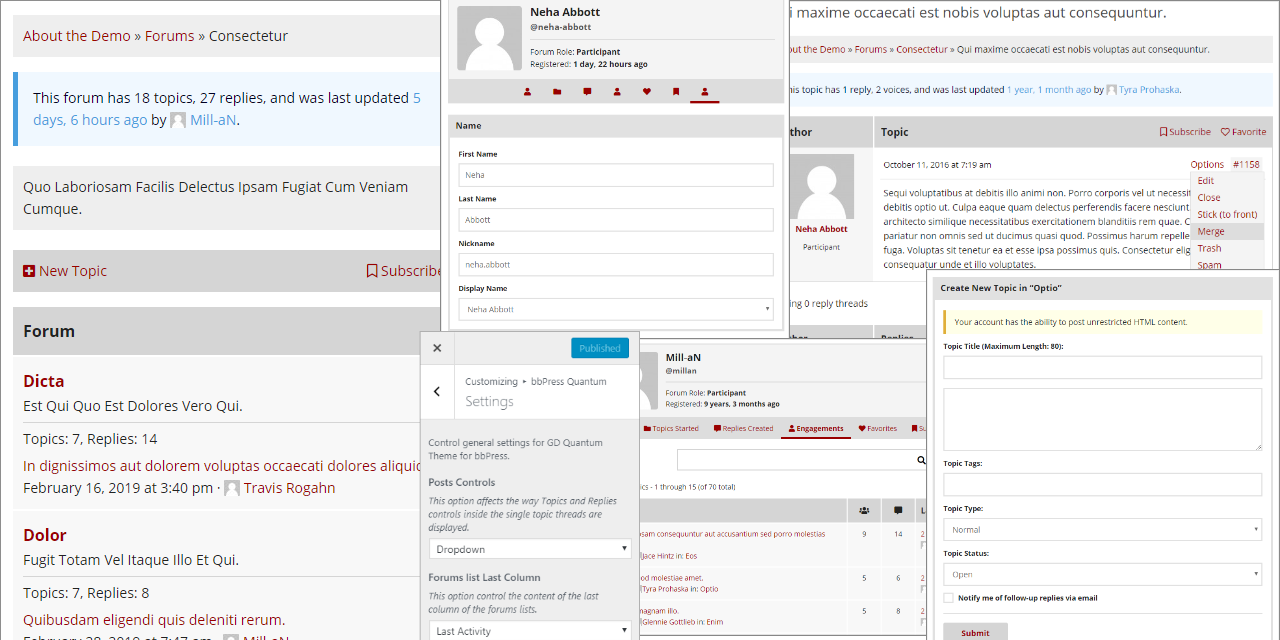Viewport: 1280px width, 640px height.
Task: Click the Topics Started folder icon on Mill-aN's profile
Action: (647, 428)
